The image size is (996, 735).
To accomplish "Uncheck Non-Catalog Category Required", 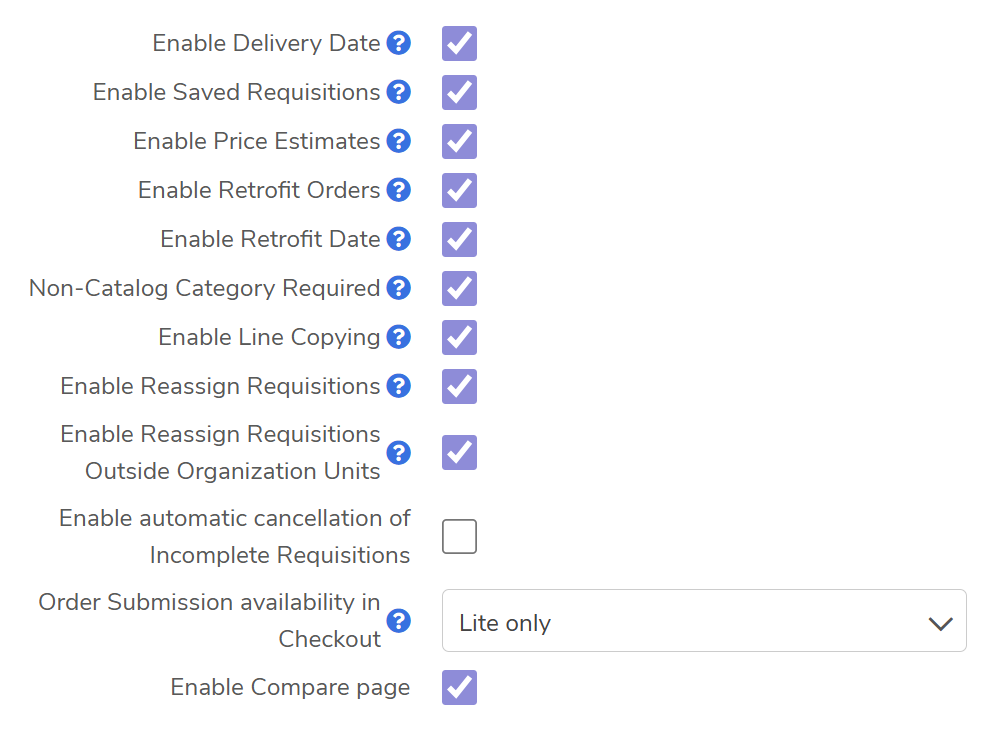I will tap(459, 288).
